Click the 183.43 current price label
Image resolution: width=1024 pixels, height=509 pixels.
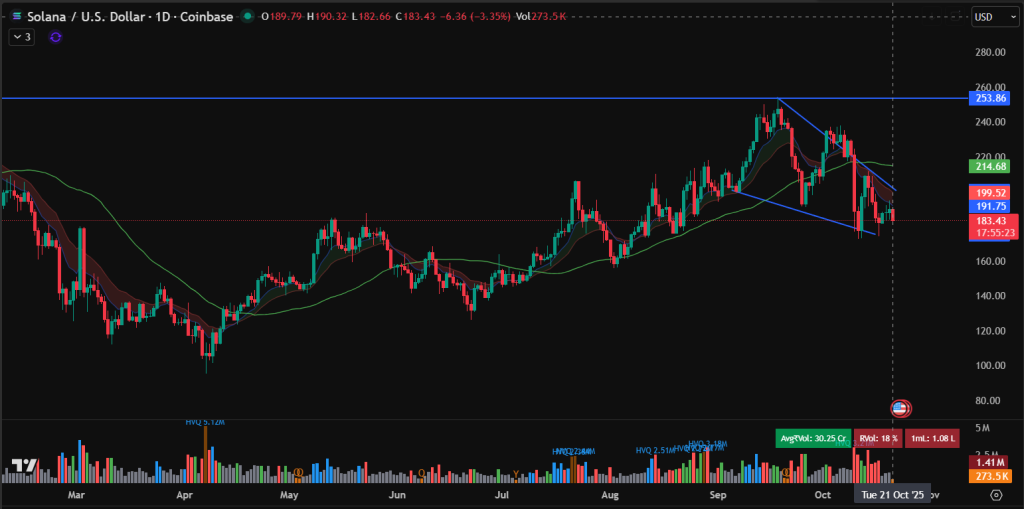pyautogui.click(x=989, y=220)
